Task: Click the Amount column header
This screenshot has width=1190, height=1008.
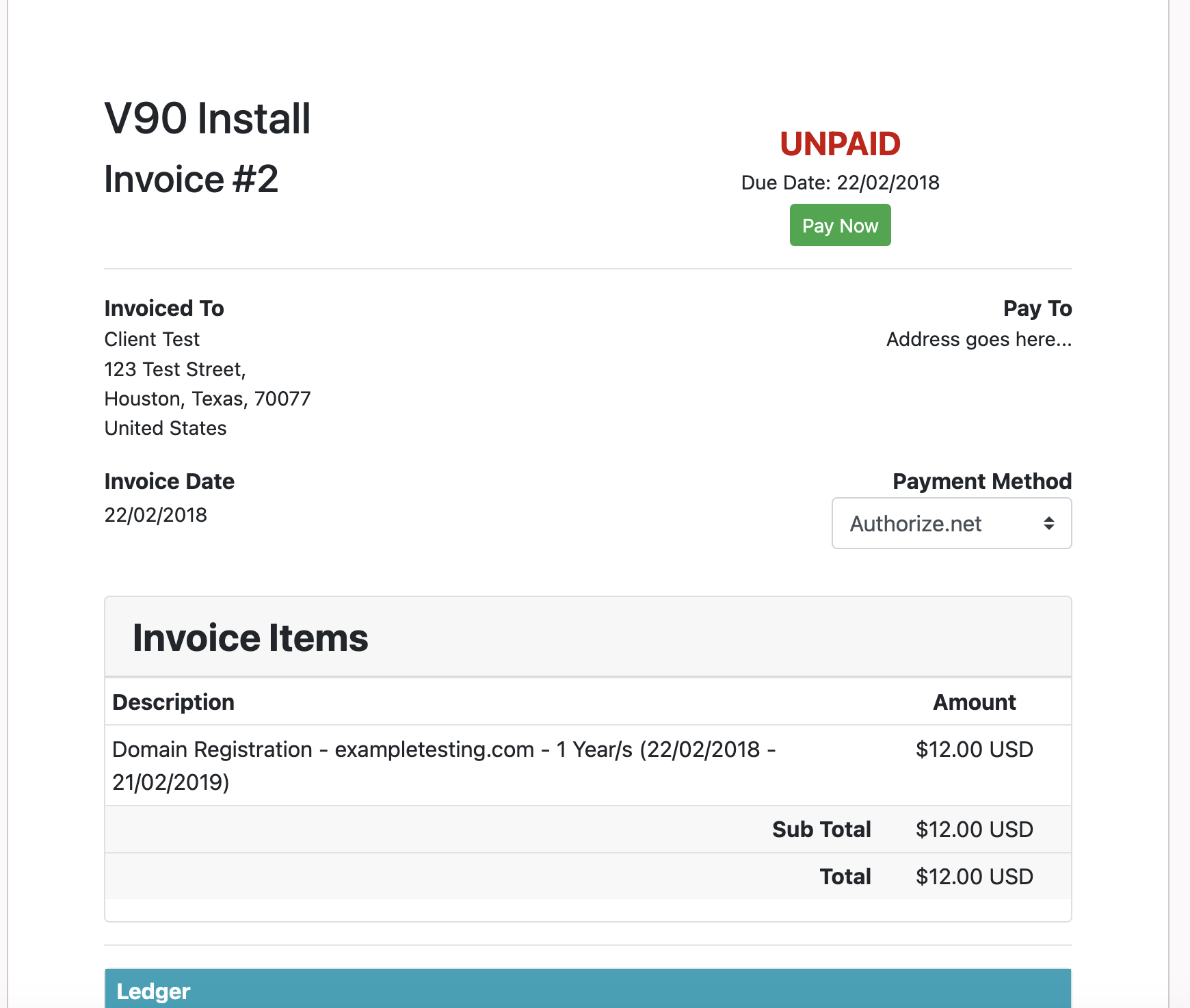Action: [x=974, y=702]
